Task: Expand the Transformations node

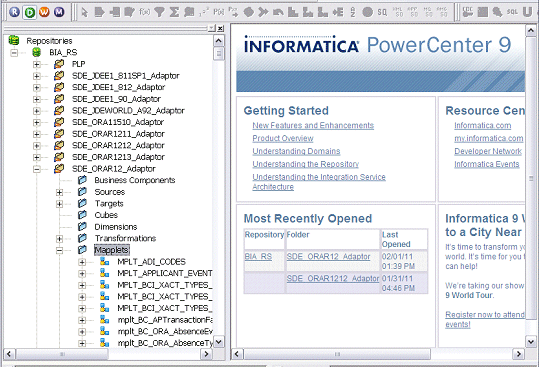Action: coord(59,238)
